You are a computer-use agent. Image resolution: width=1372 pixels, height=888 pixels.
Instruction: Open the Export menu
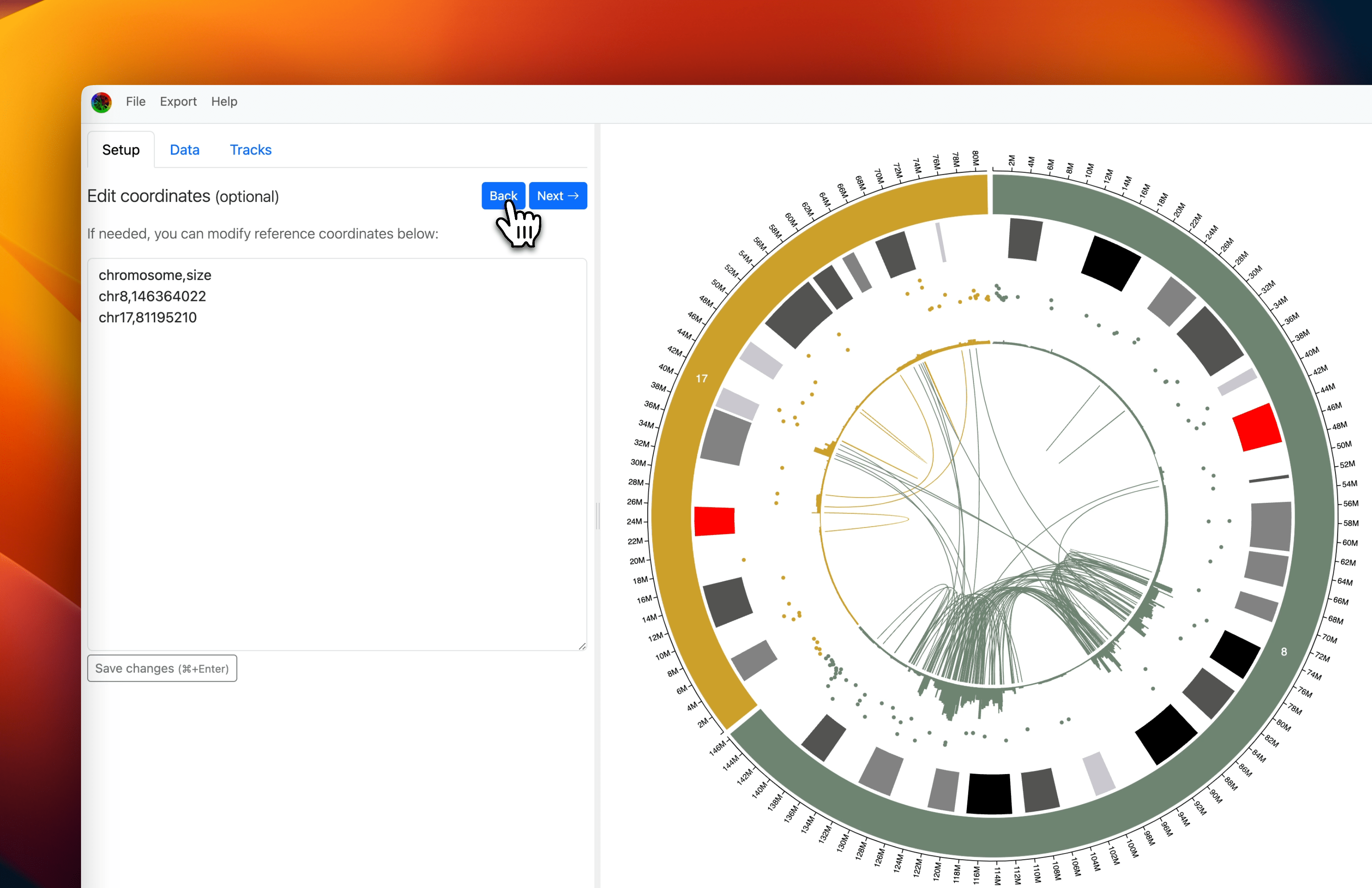(x=178, y=102)
